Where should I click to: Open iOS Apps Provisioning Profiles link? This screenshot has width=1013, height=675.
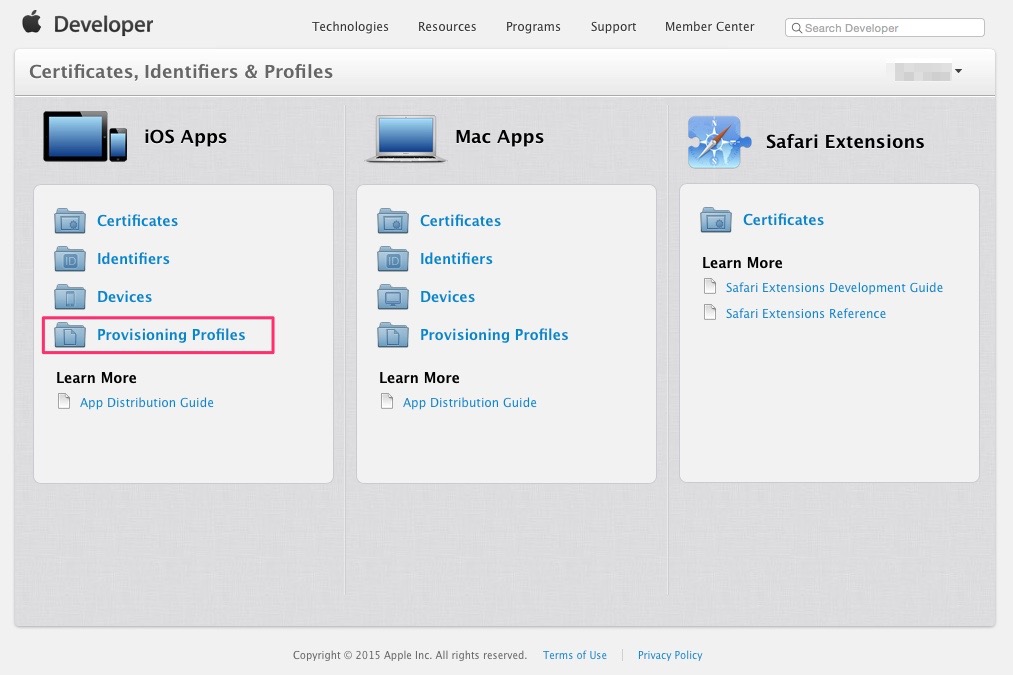pyautogui.click(x=171, y=335)
